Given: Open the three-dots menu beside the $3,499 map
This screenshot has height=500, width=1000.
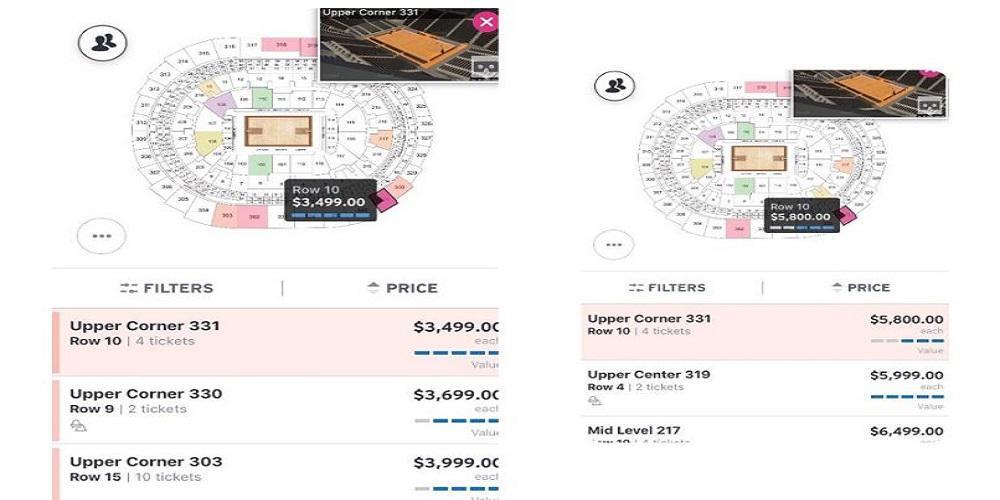Looking at the screenshot, I should 102,237.
